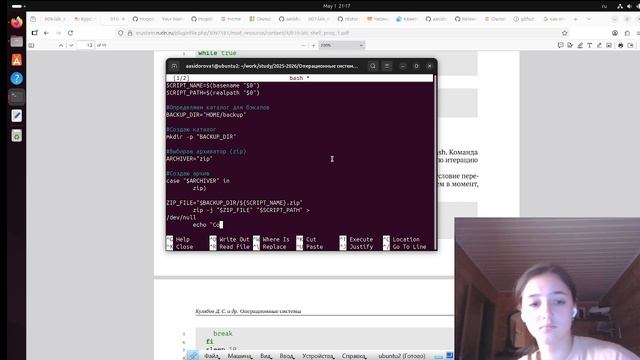
Task: Click Execute shortcut in nano footer
Action: pyautogui.click(x=356, y=240)
